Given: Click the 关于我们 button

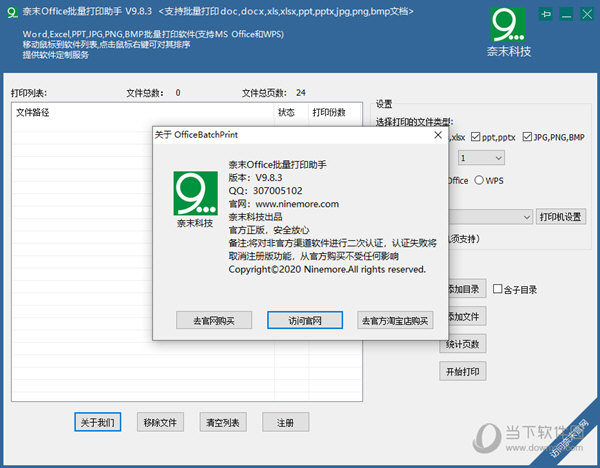Looking at the screenshot, I should [98, 422].
